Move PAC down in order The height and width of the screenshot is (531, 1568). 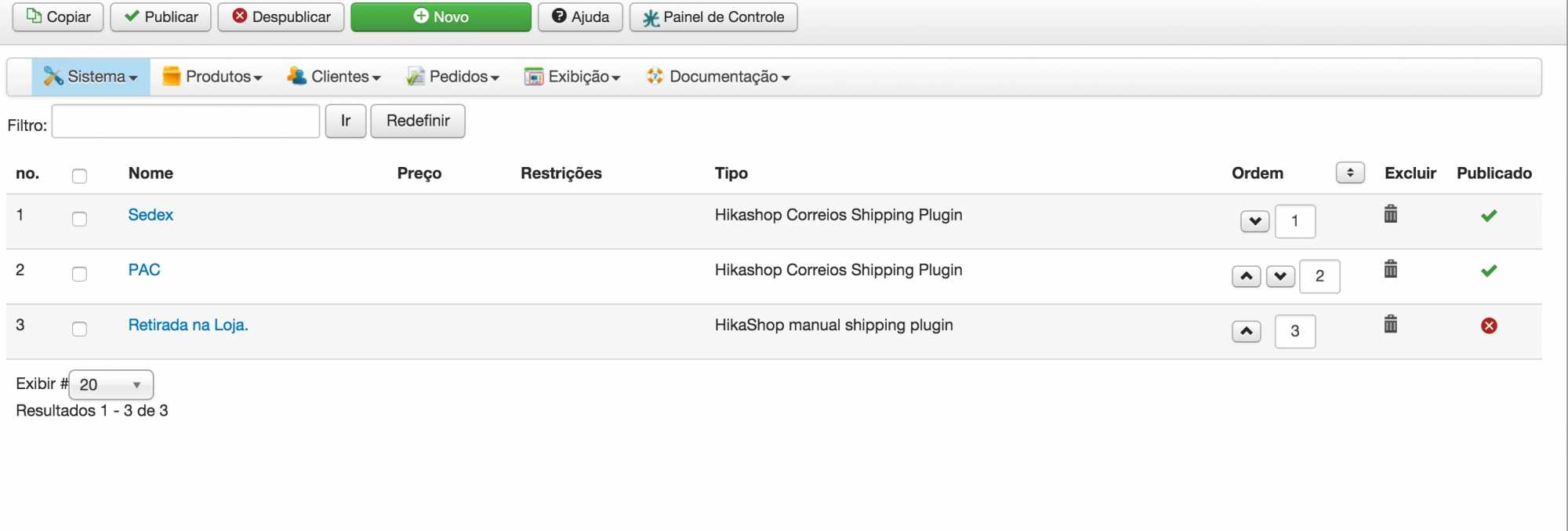pyautogui.click(x=1280, y=276)
